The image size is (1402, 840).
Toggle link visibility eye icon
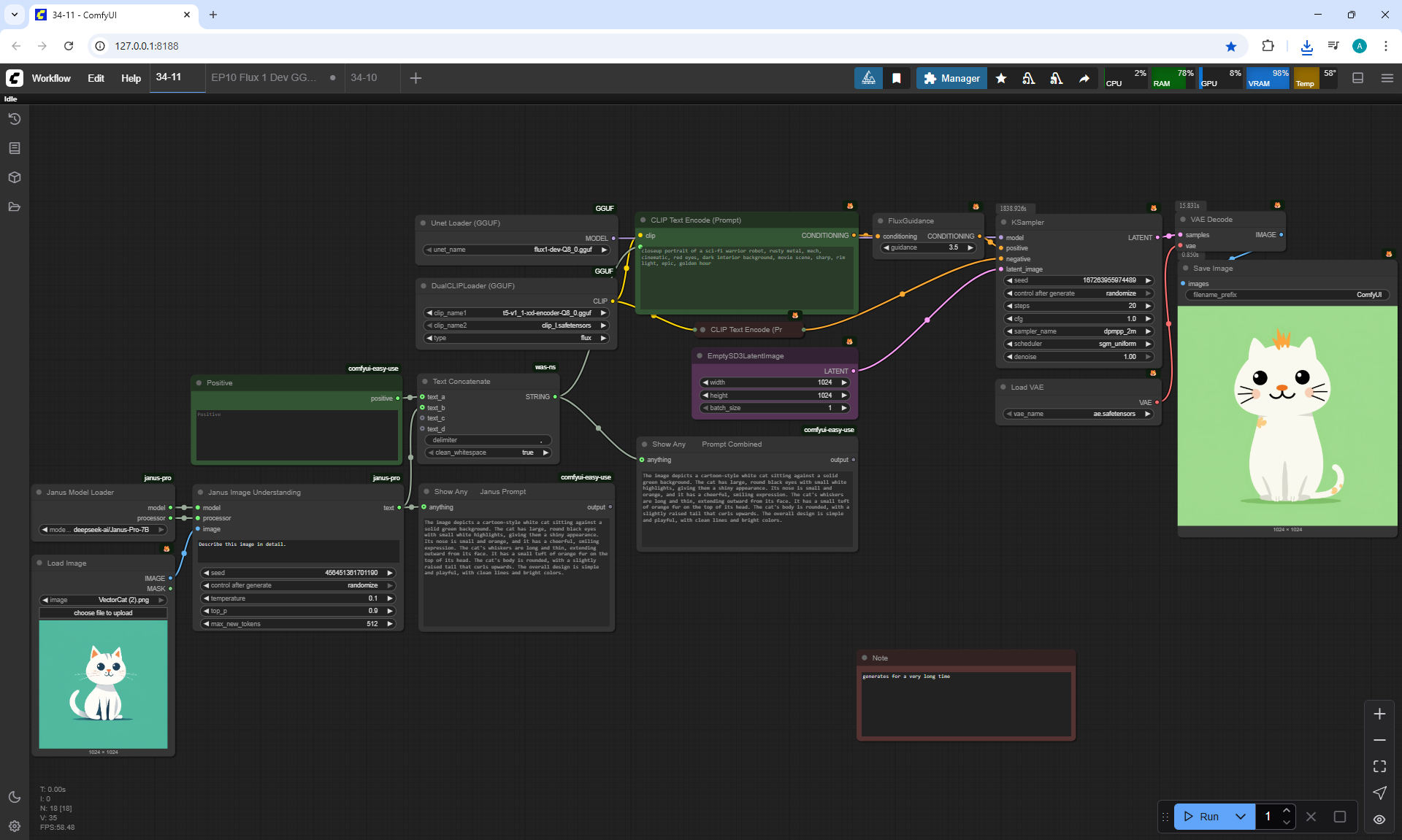point(1379,819)
